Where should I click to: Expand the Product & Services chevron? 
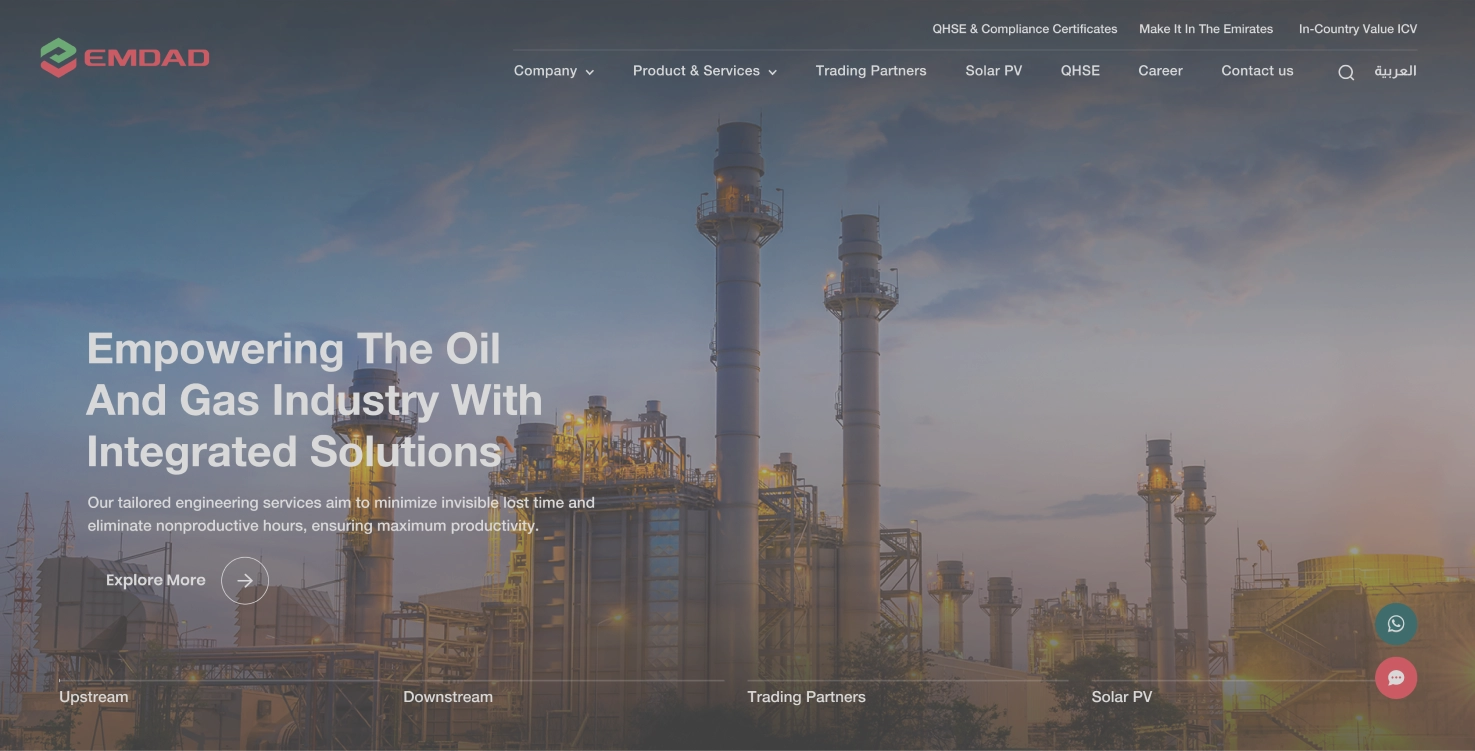tap(772, 72)
